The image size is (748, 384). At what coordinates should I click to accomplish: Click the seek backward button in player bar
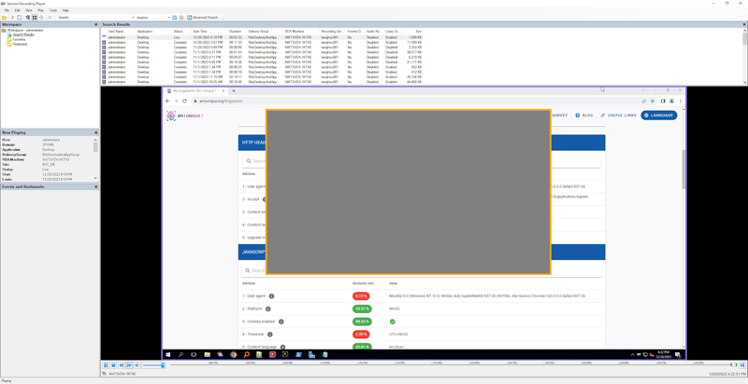(121, 365)
